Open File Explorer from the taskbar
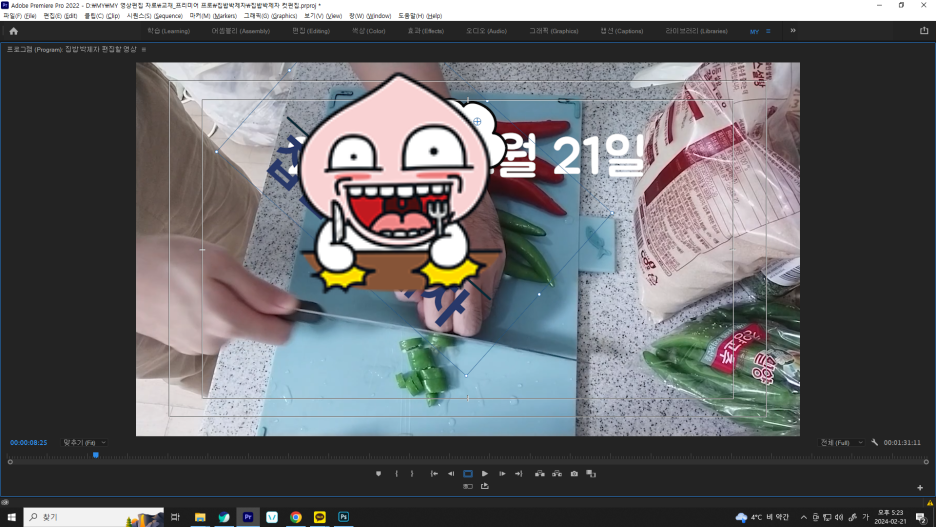Viewport: 936px width, 527px height. click(200, 517)
